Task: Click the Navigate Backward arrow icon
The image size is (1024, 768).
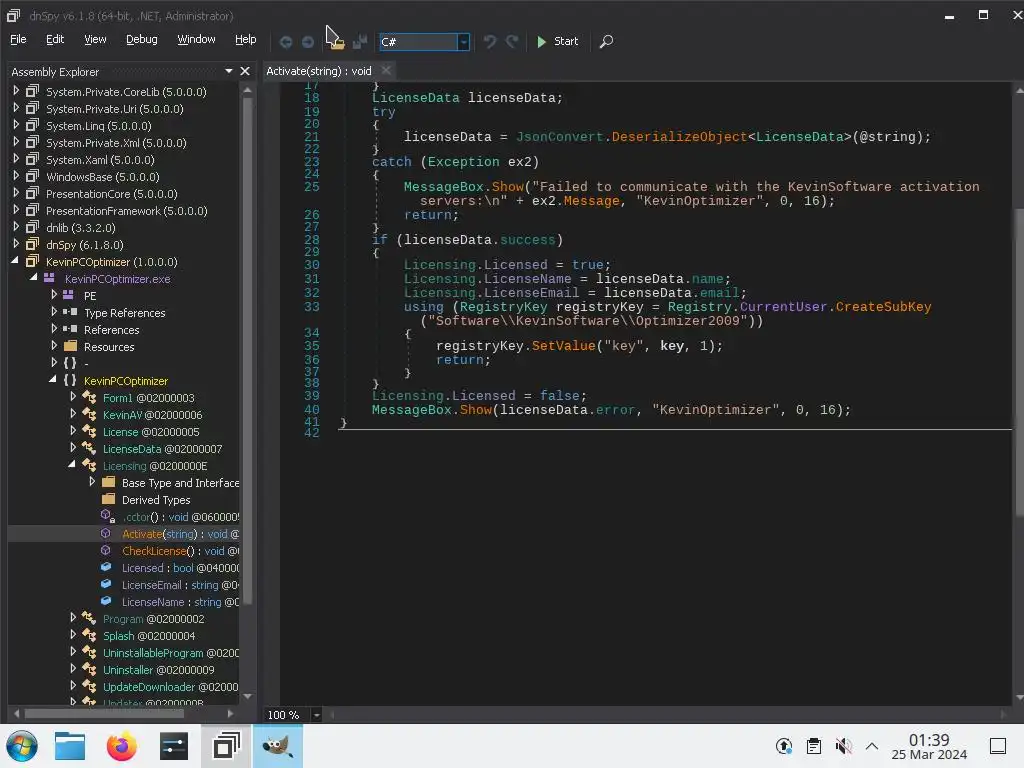Action: coord(285,42)
